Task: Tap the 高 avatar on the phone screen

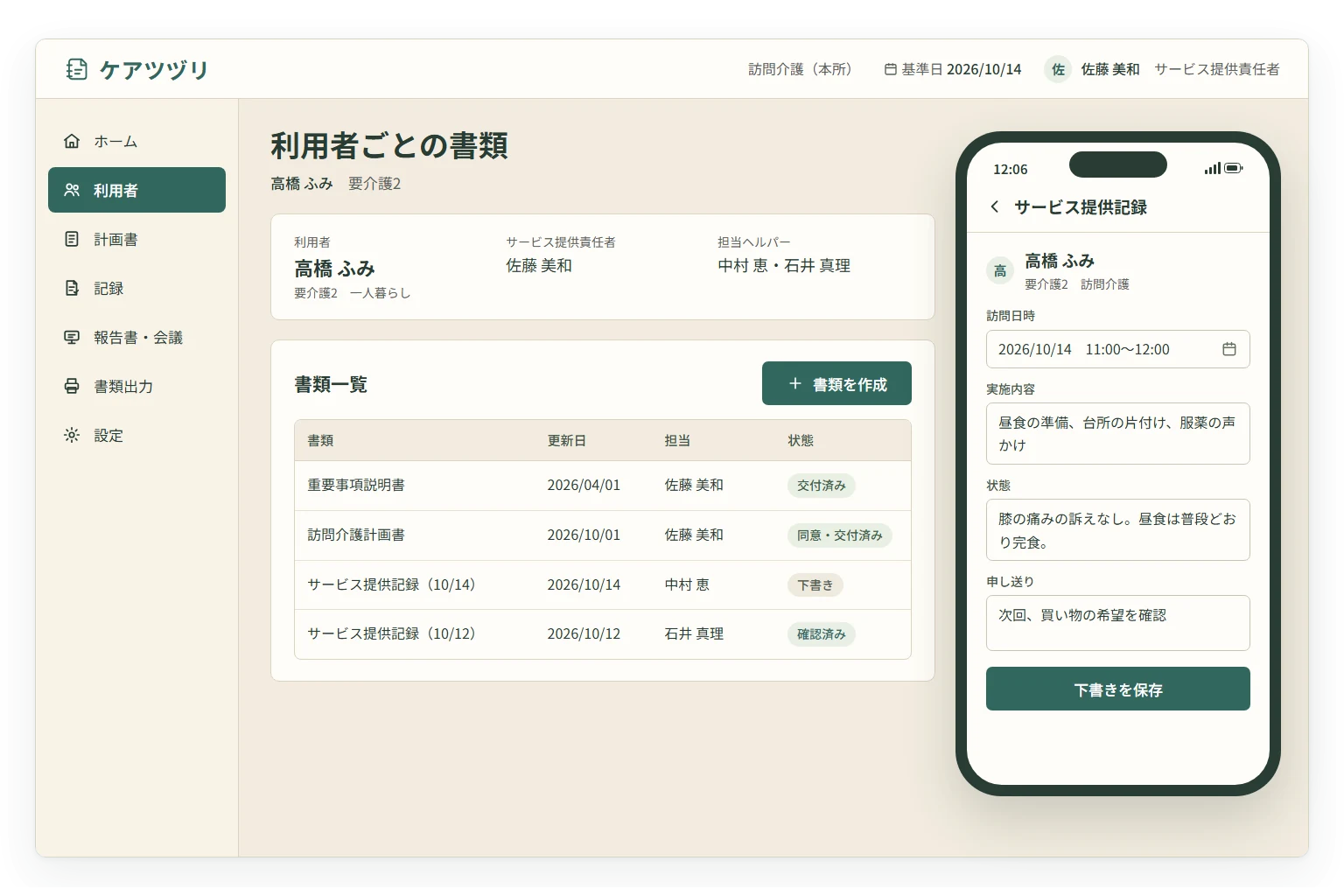Action: pyautogui.click(x=1000, y=270)
